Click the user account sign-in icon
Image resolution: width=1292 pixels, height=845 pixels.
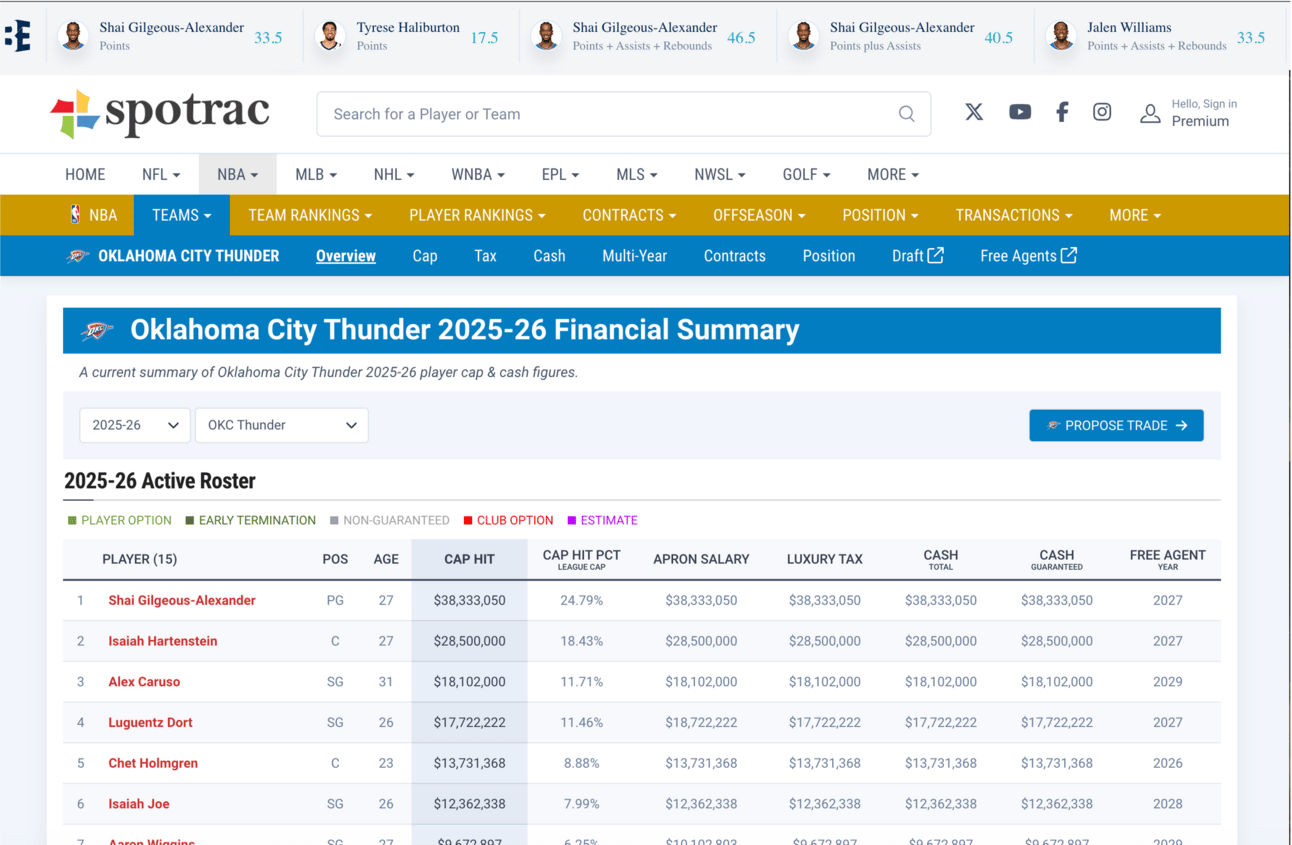coord(1150,113)
